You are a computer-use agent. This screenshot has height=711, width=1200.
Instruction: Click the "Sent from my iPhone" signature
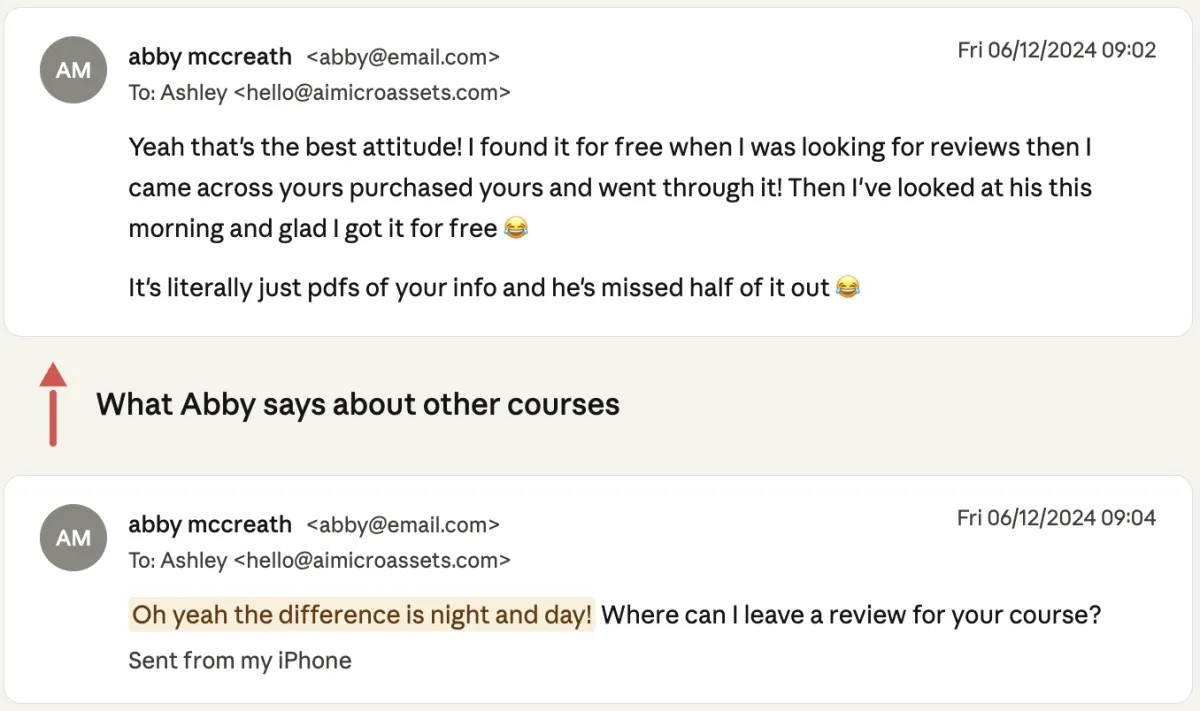(240, 660)
